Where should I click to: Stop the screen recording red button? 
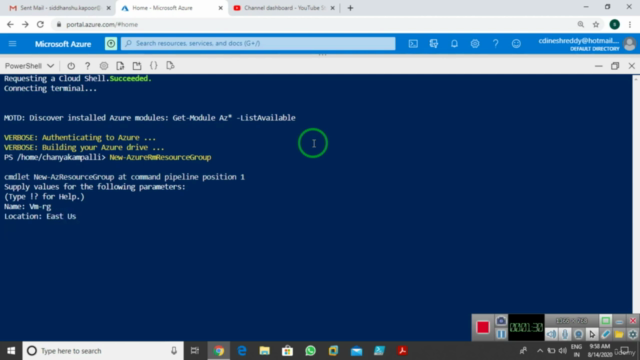(x=483, y=327)
